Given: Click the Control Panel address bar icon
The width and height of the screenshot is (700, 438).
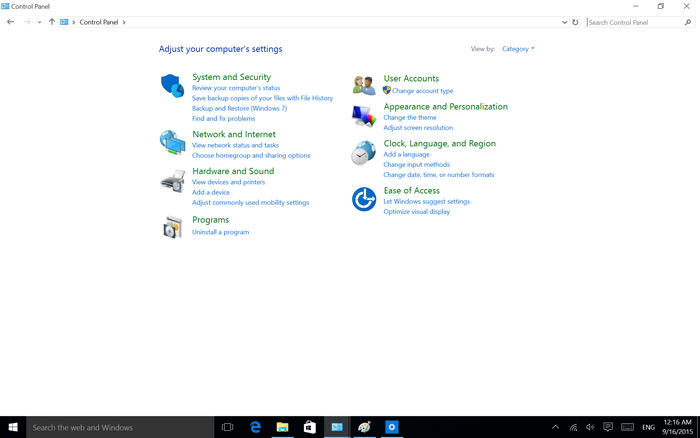Looking at the screenshot, I should [x=64, y=22].
